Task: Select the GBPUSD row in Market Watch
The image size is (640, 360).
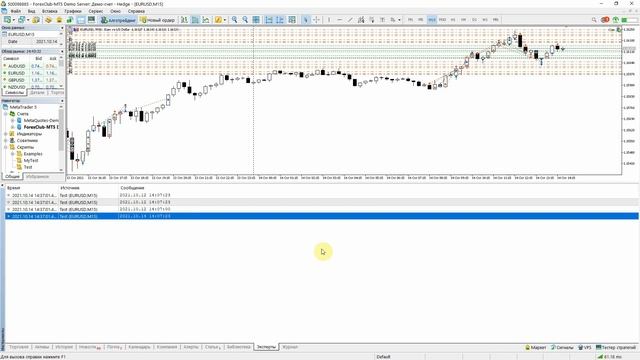Action: [x=31, y=80]
